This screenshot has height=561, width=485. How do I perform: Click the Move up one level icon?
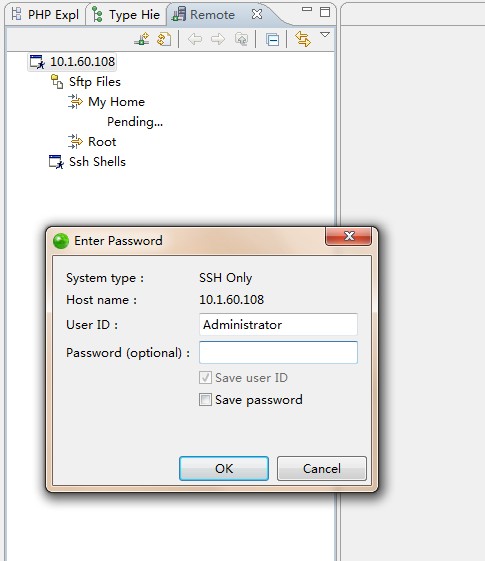(241, 39)
